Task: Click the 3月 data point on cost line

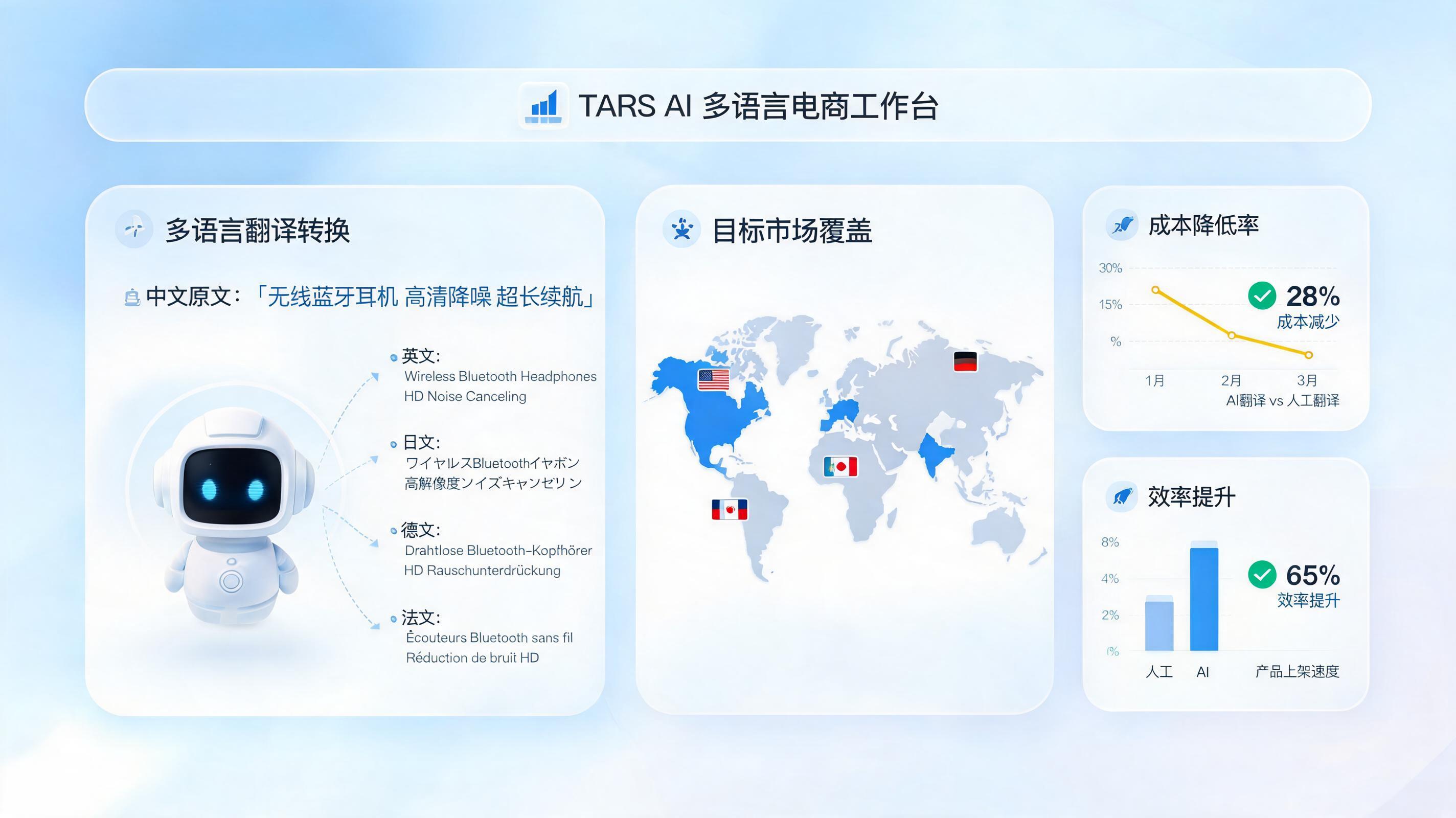Action: click(x=1308, y=355)
